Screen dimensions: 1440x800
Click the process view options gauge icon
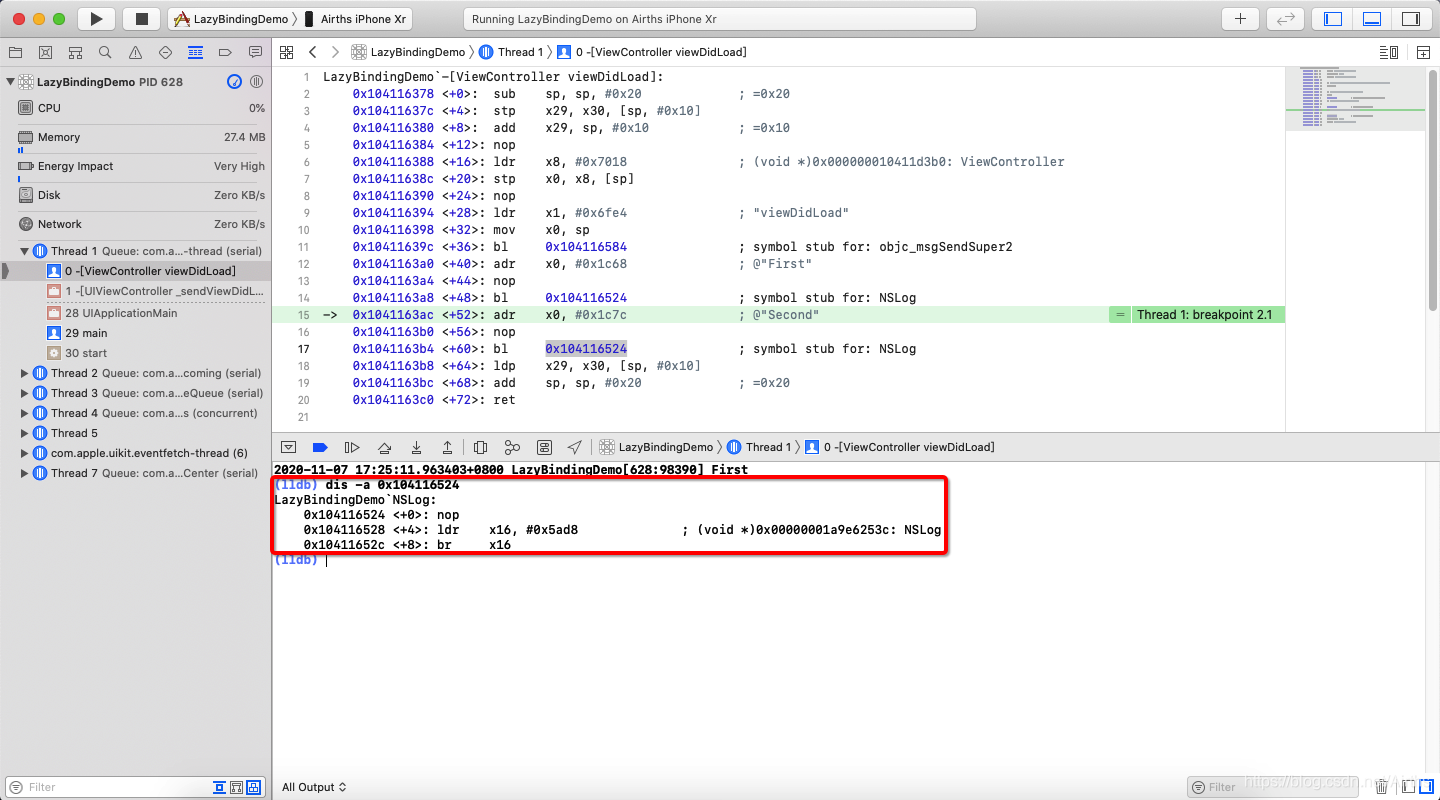click(234, 82)
